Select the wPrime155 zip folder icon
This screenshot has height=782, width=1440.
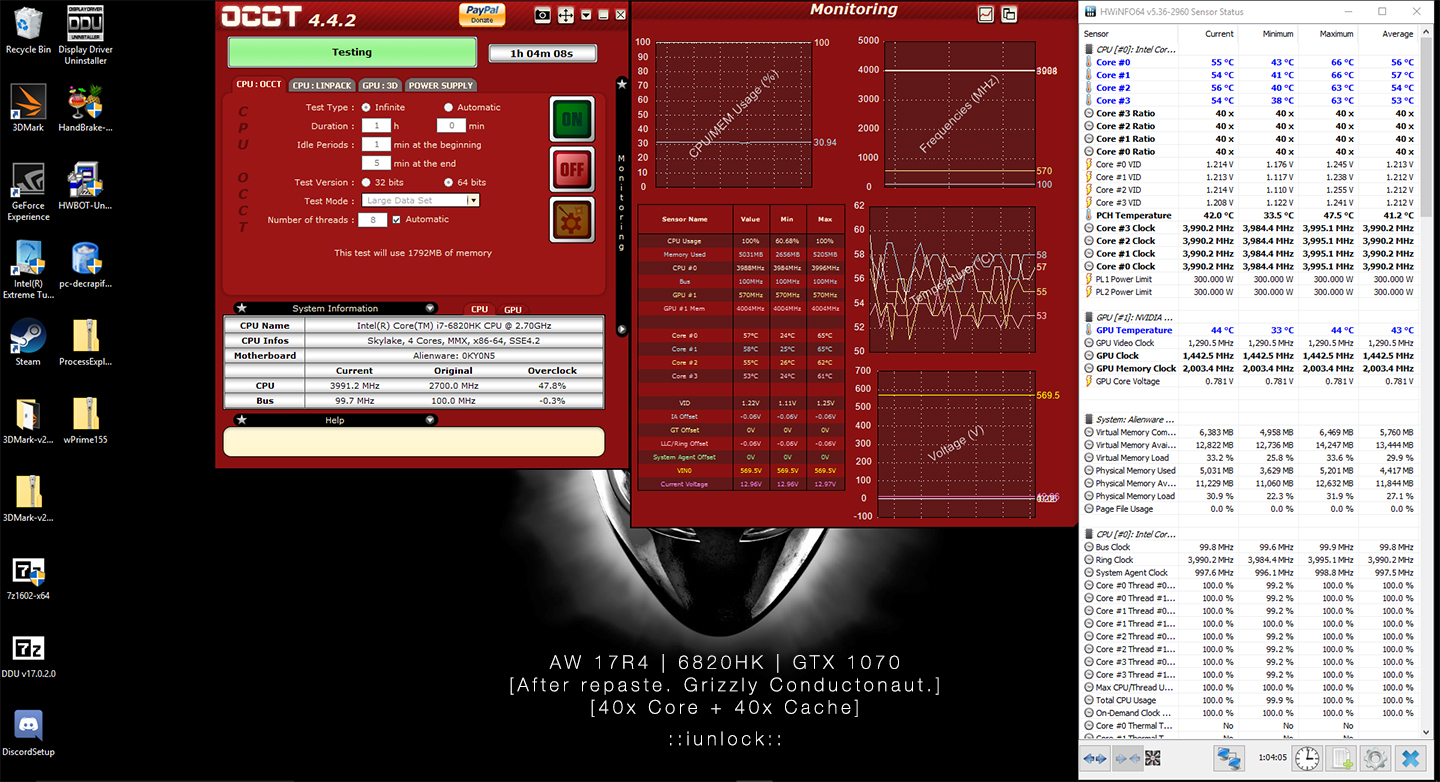pyautogui.click(x=85, y=420)
